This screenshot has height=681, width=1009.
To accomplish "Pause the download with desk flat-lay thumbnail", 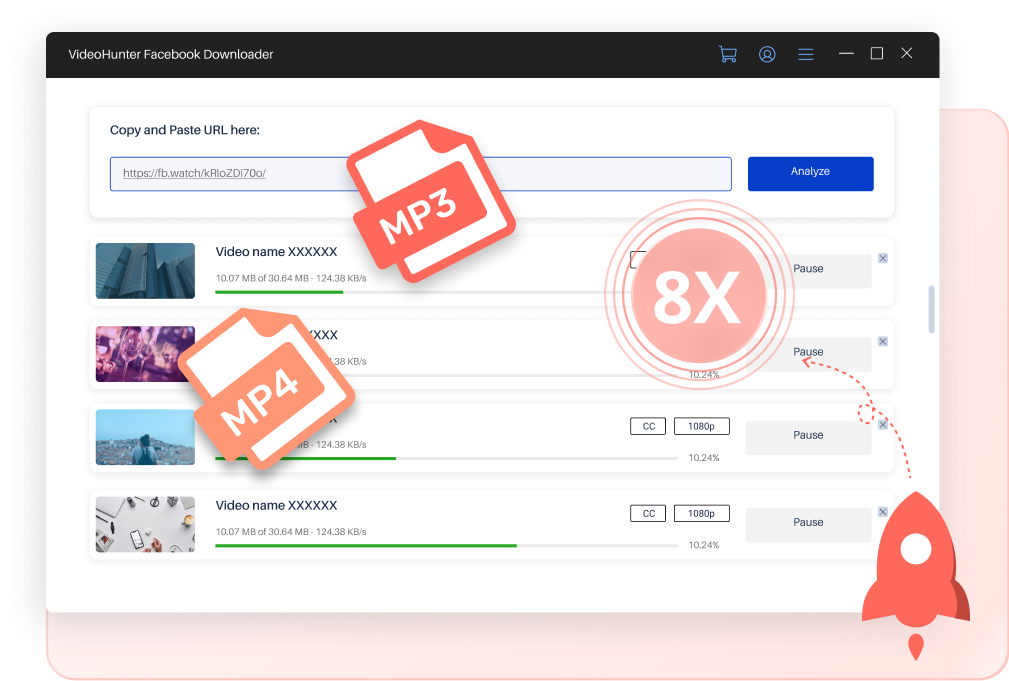I will point(808,524).
